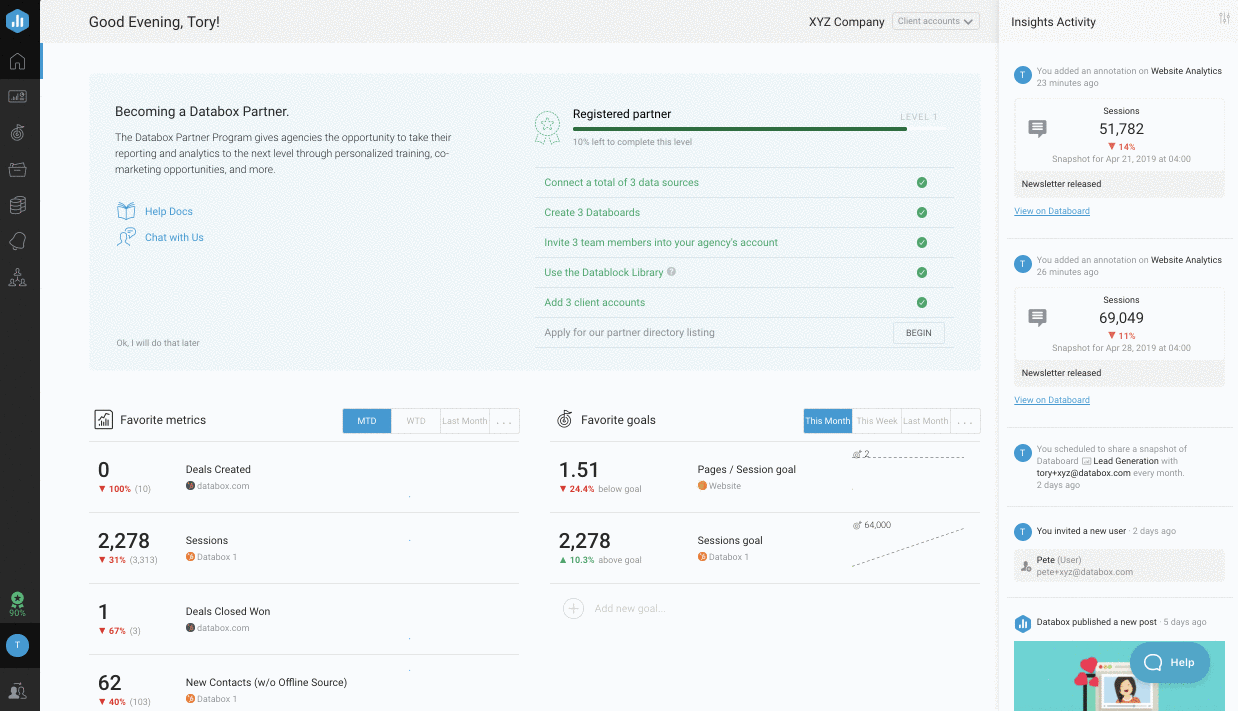Open the account management icon at sidebar bottom
This screenshot has width=1238, height=711.
click(x=17, y=690)
